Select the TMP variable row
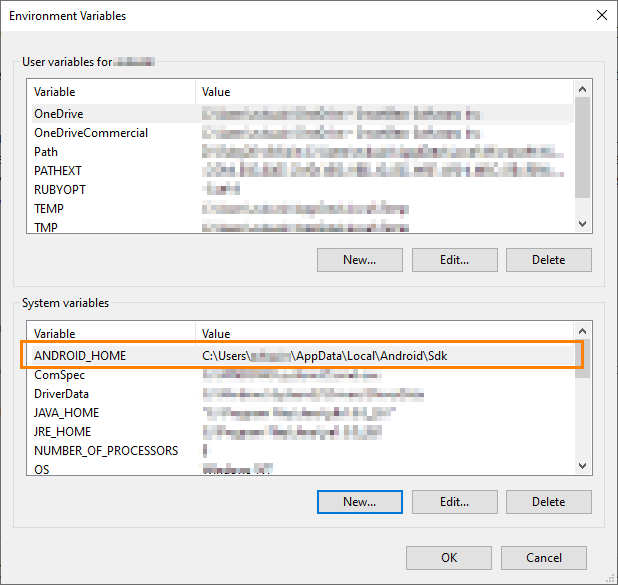The height and width of the screenshot is (585, 618). 302,227
